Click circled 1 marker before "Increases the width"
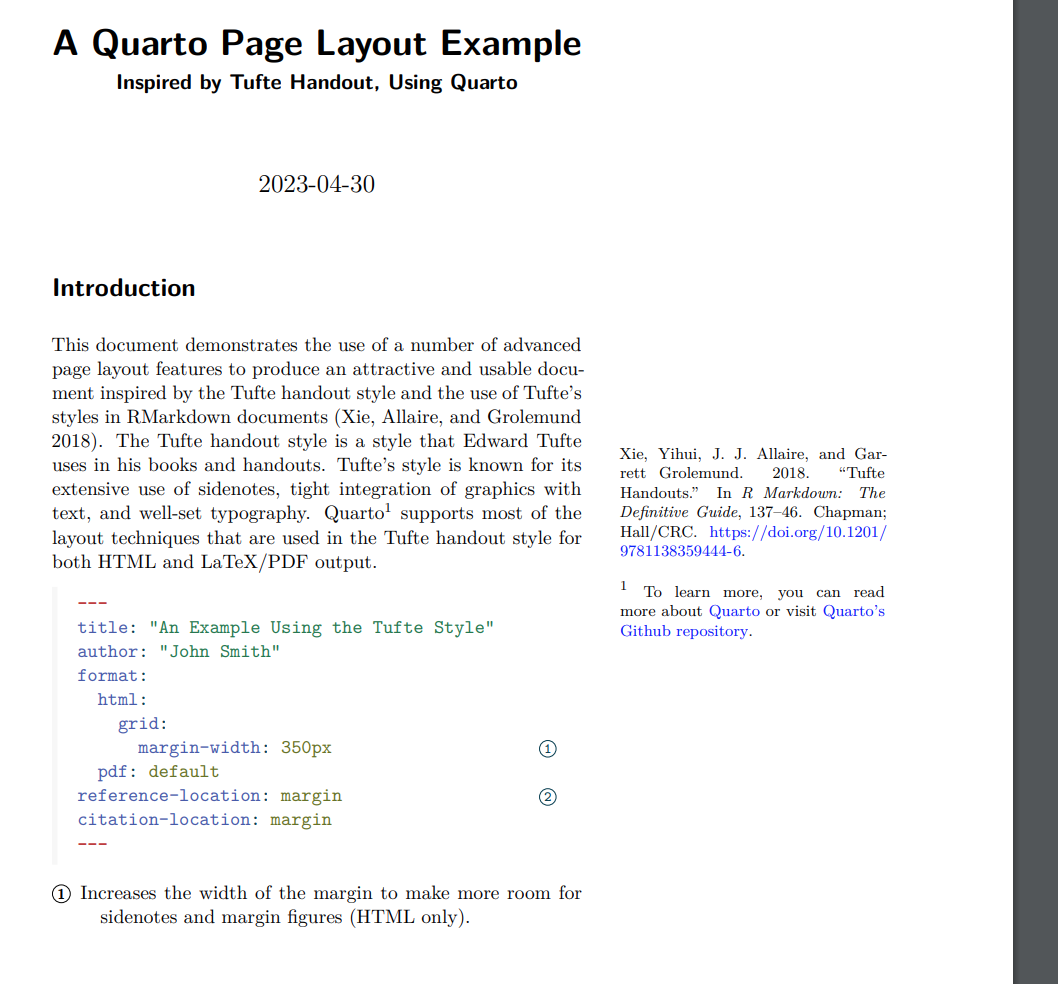 [x=62, y=894]
